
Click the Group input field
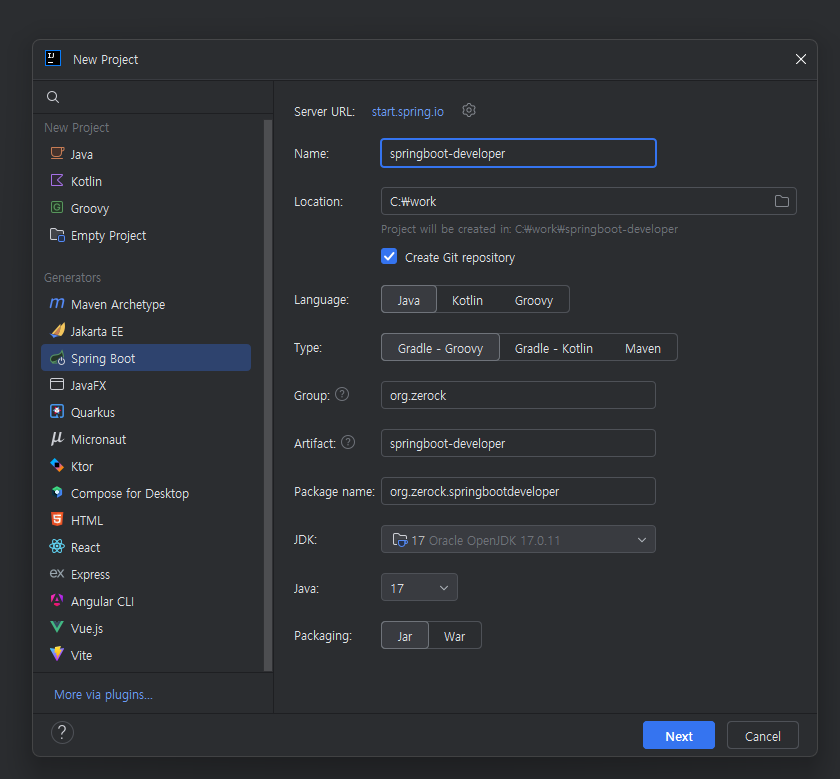point(518,395)
